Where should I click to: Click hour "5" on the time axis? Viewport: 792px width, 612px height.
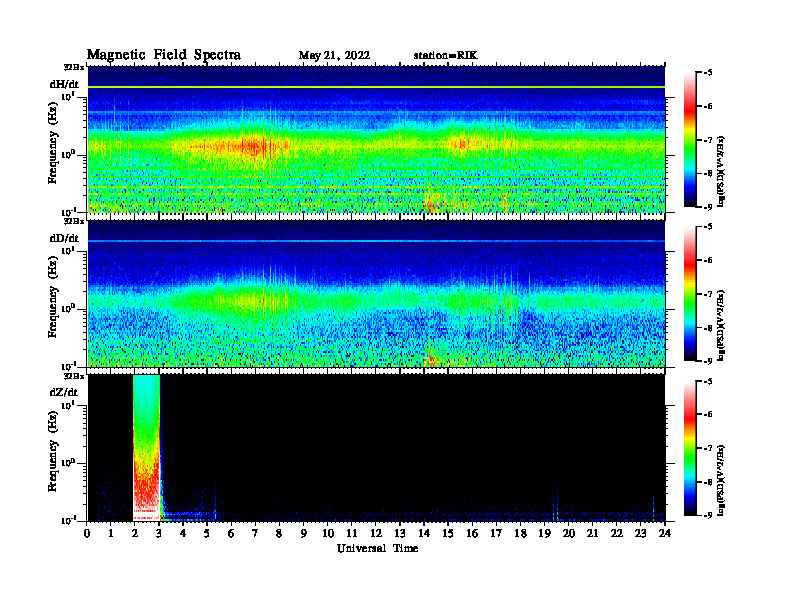[x=207, y=533]
